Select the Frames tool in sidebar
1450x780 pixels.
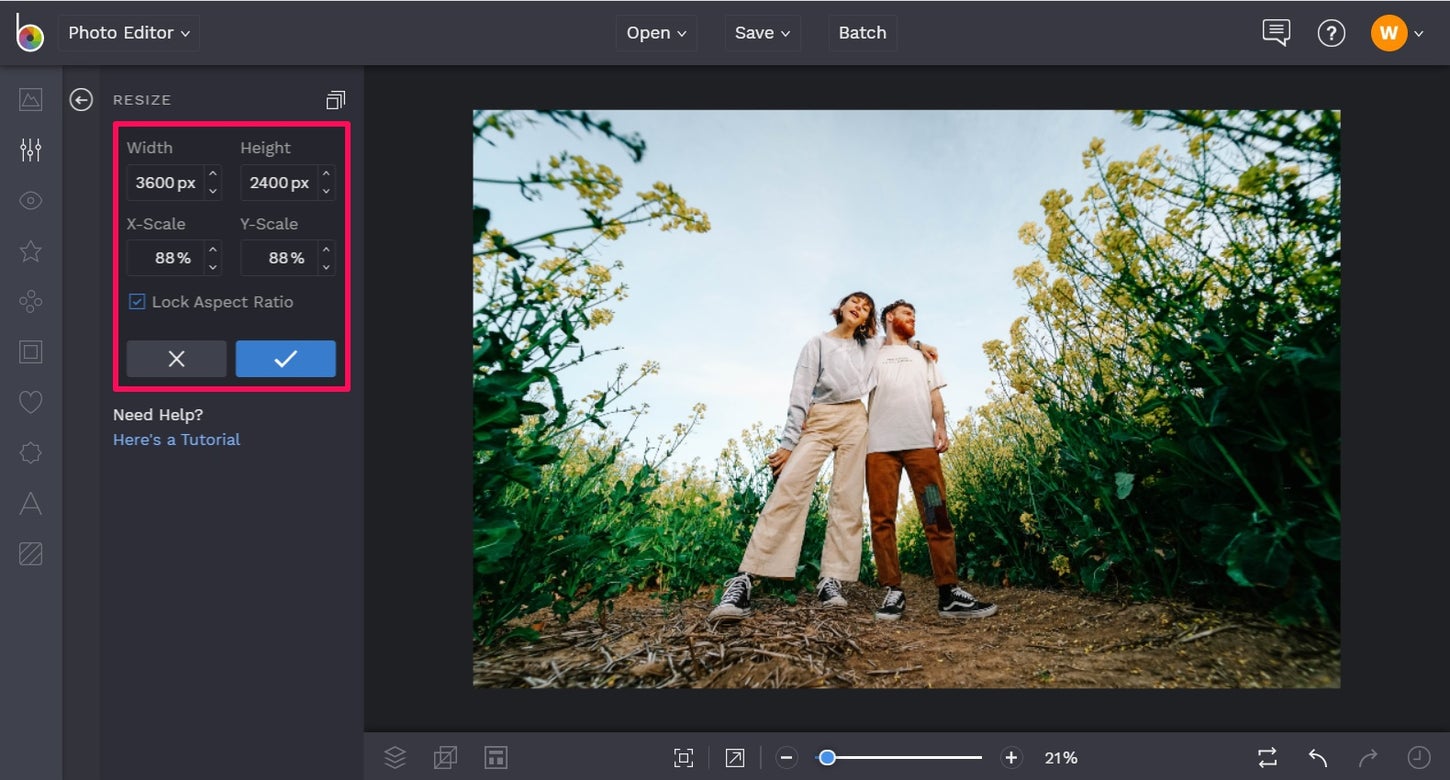point(30,351)
